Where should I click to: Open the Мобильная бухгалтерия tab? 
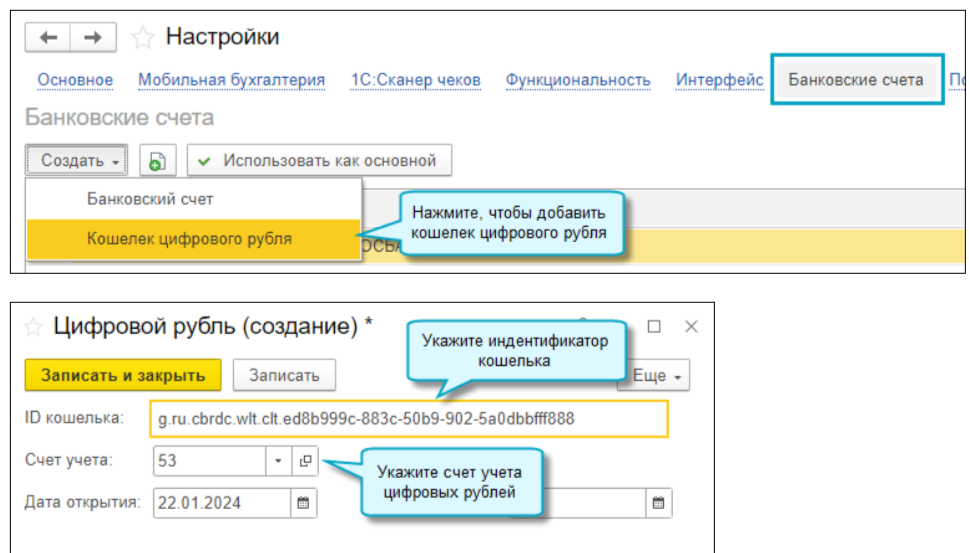(231, 80)
